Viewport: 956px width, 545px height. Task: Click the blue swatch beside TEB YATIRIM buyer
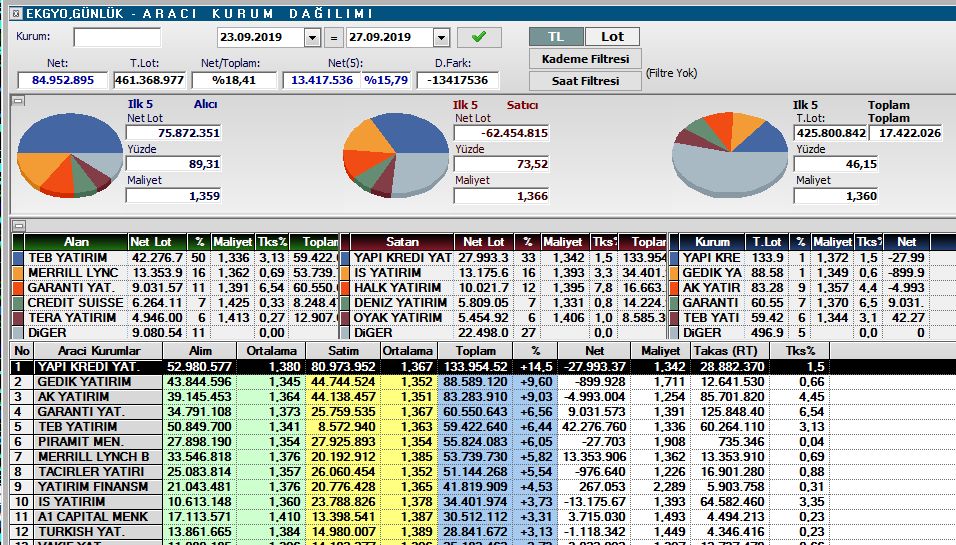pos(17,258)
